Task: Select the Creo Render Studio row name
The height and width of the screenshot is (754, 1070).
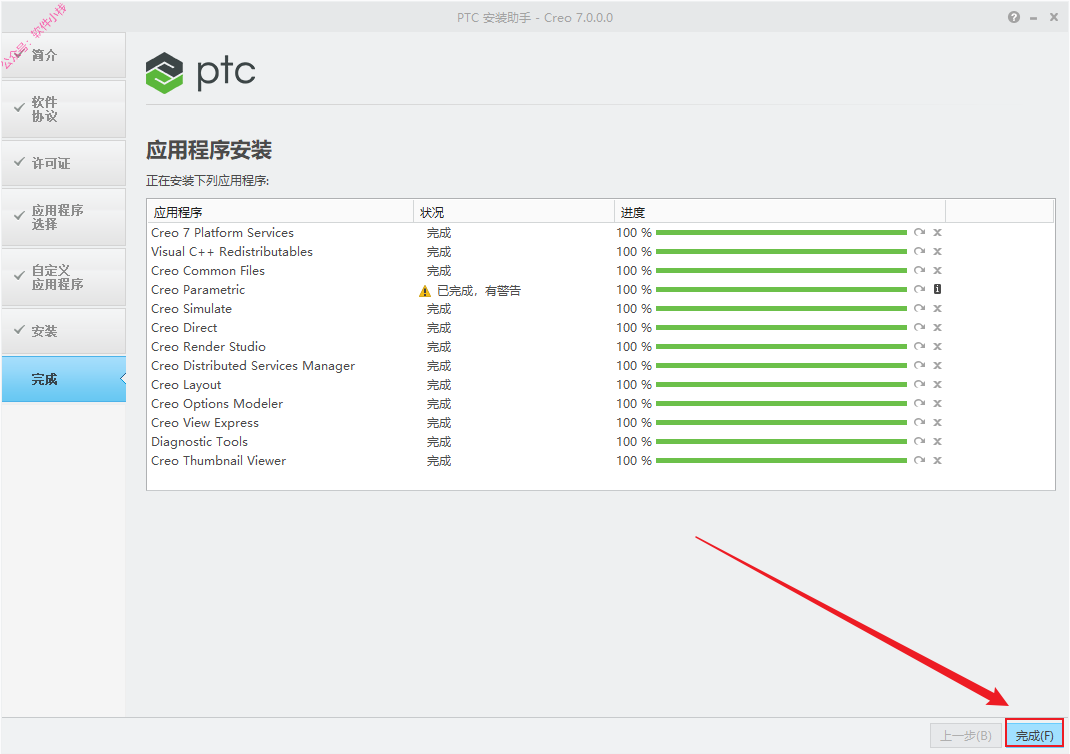Action: click(x=208, y=347)
